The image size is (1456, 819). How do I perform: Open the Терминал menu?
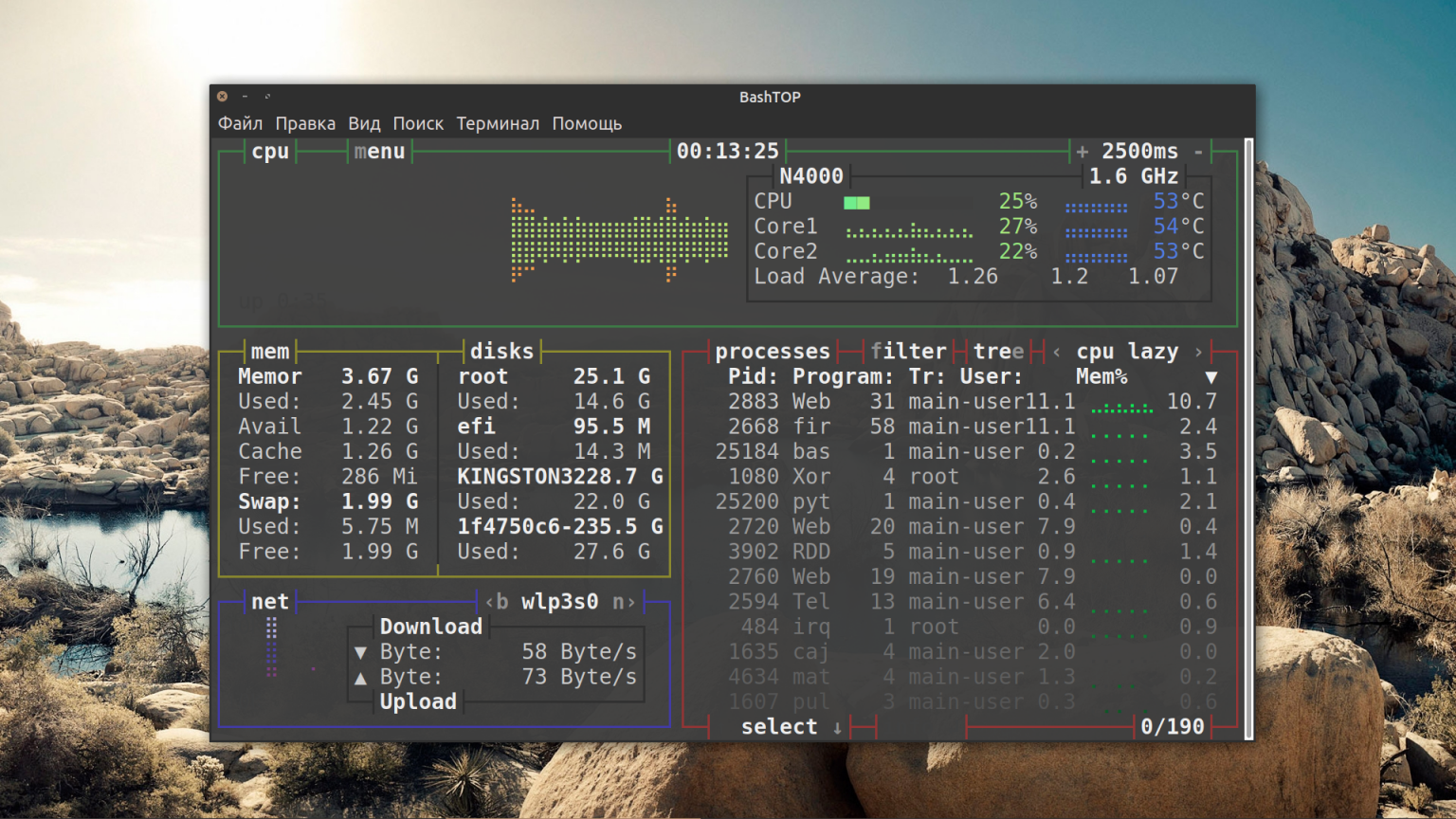(x=498, y=124)
